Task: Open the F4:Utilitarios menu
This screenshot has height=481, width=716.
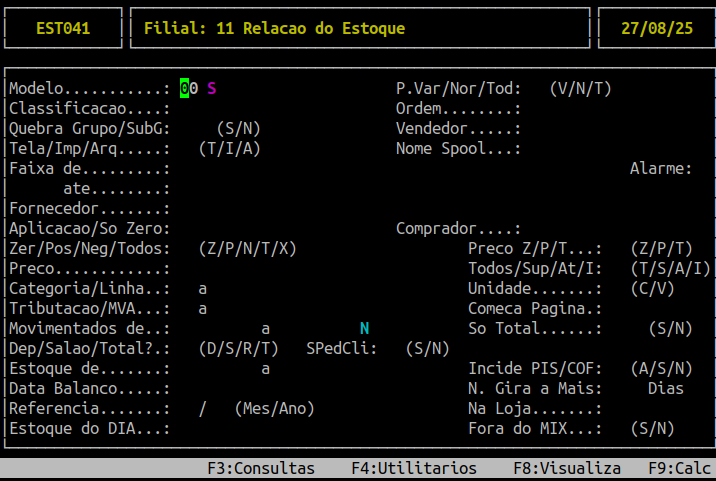Action: (414, 468)
